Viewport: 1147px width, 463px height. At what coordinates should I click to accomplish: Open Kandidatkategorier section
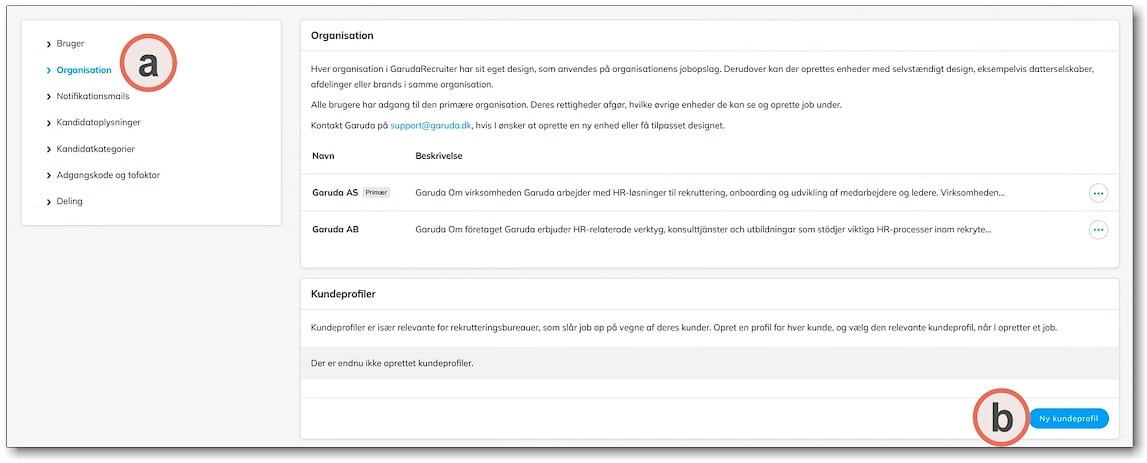95,148
